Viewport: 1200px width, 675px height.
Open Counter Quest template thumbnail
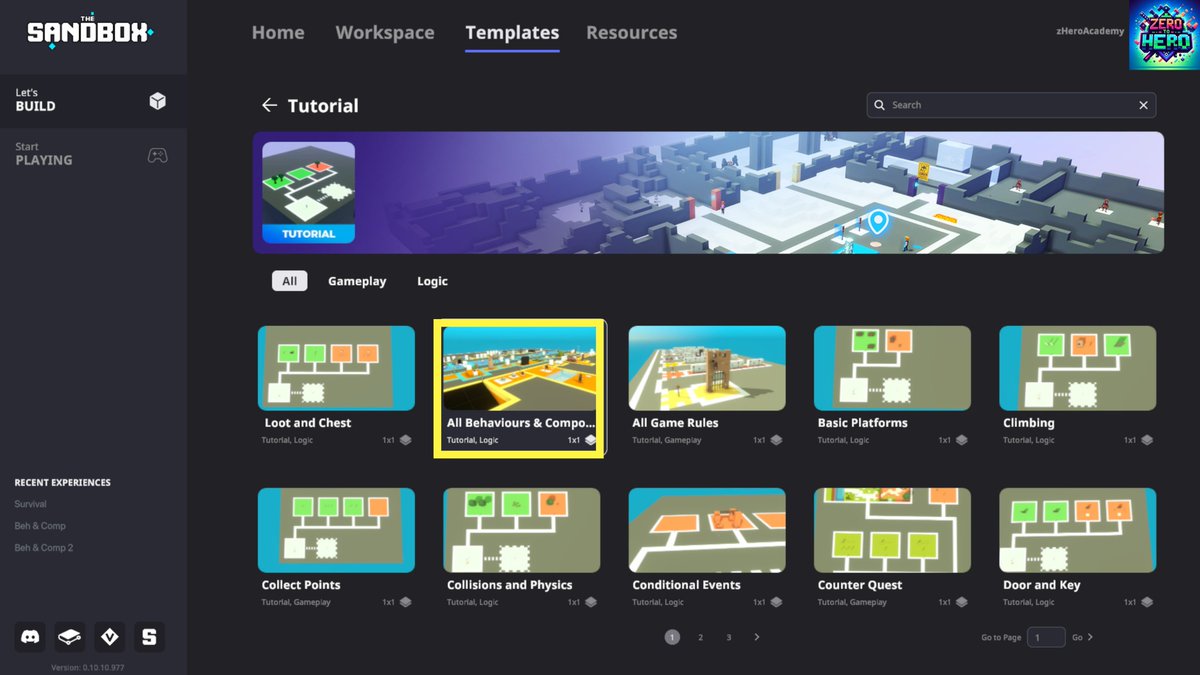coord(892,530)
